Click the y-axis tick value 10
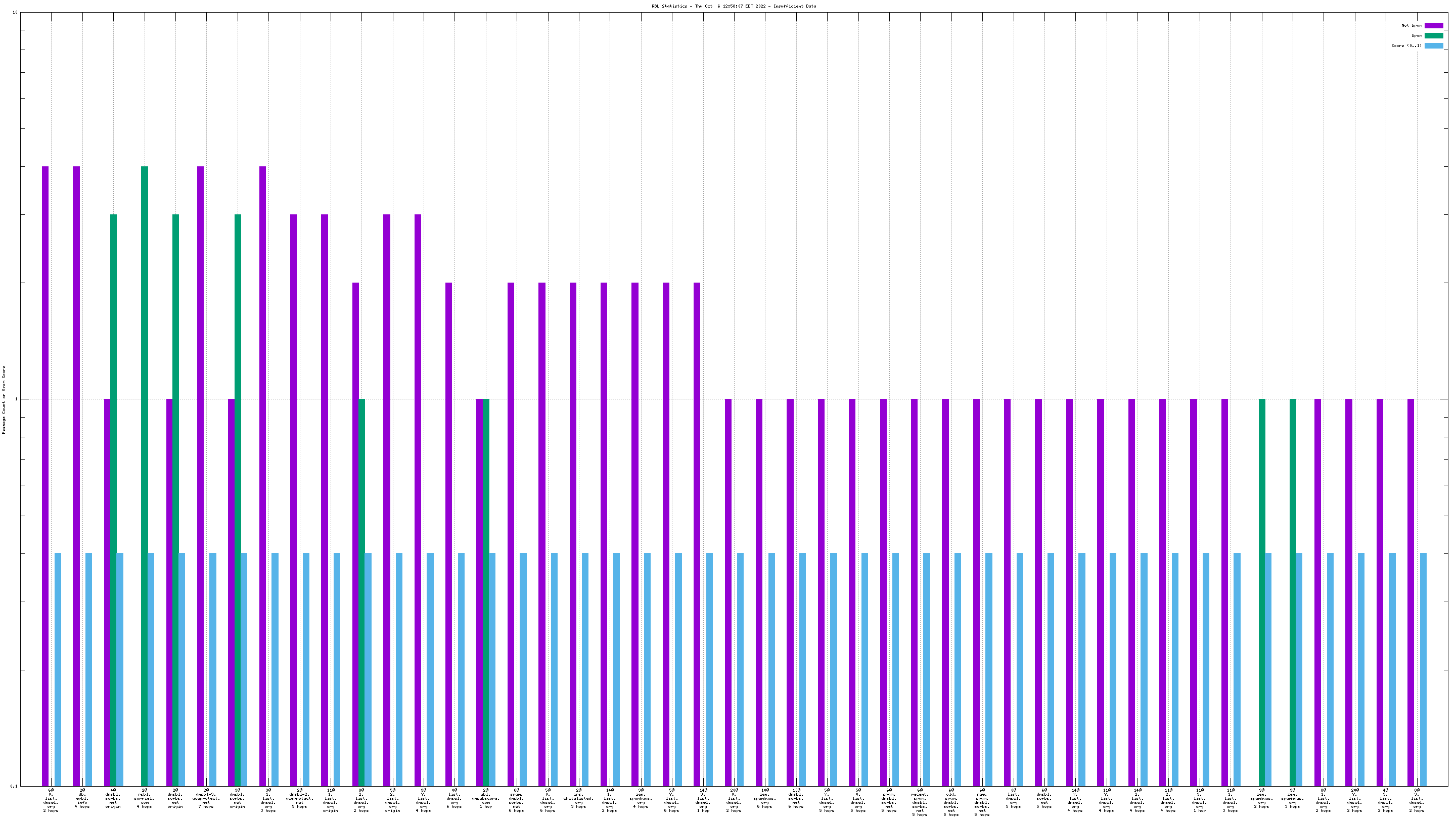 (15, 13)
